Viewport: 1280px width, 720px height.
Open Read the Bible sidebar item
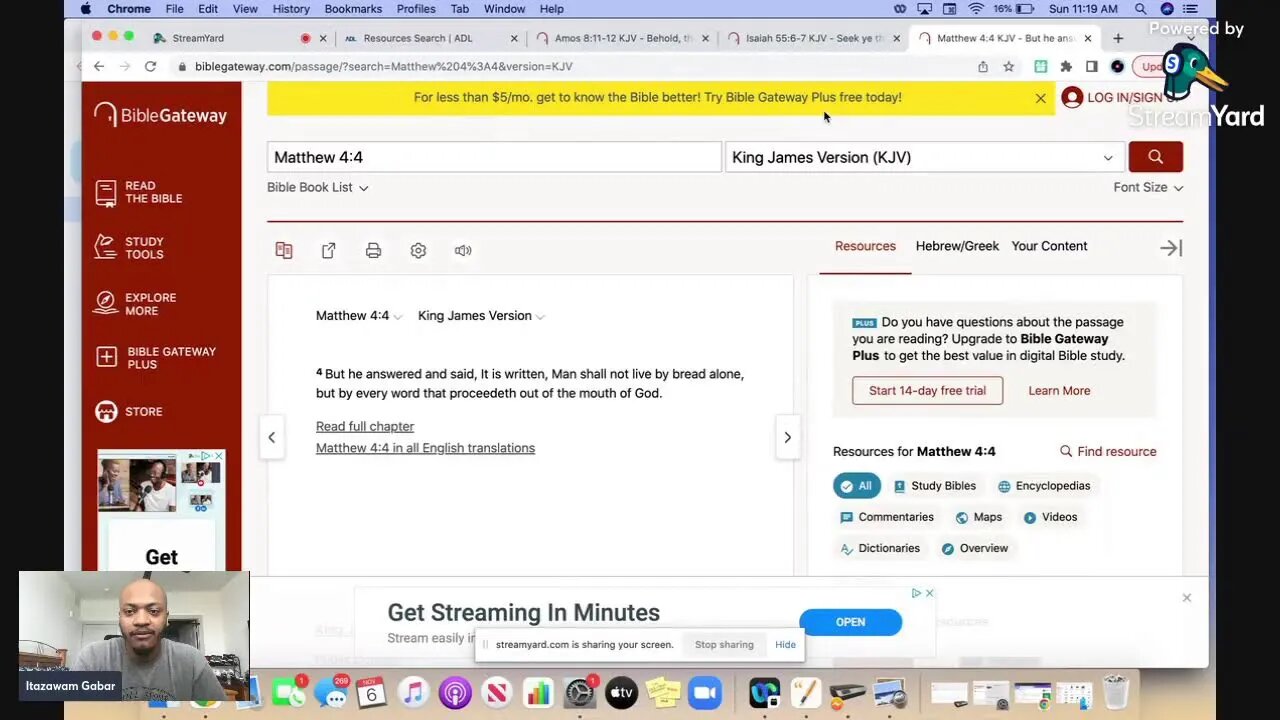(x=139, y=192)
